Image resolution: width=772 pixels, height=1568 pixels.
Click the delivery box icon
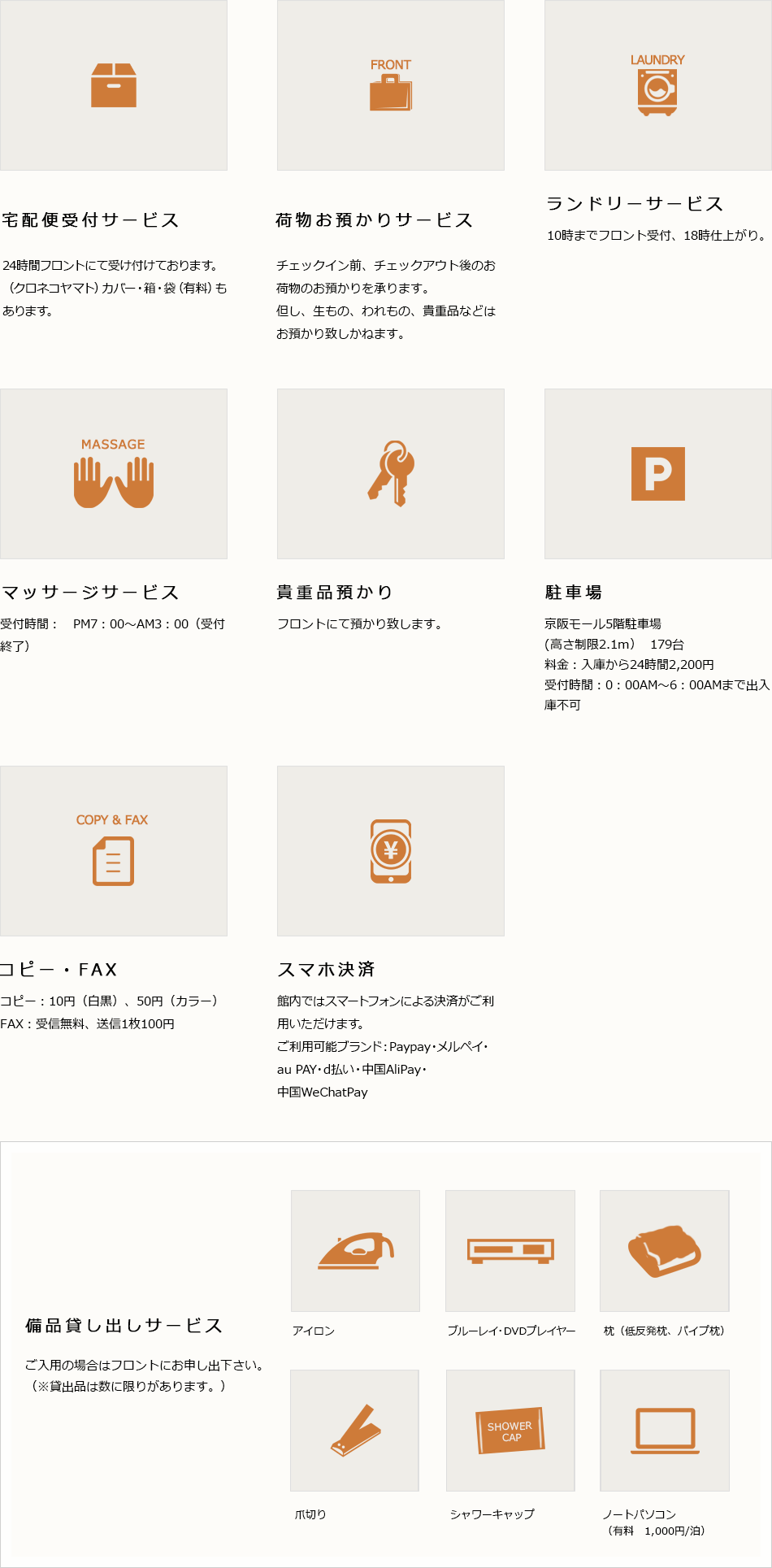point(114,85)
